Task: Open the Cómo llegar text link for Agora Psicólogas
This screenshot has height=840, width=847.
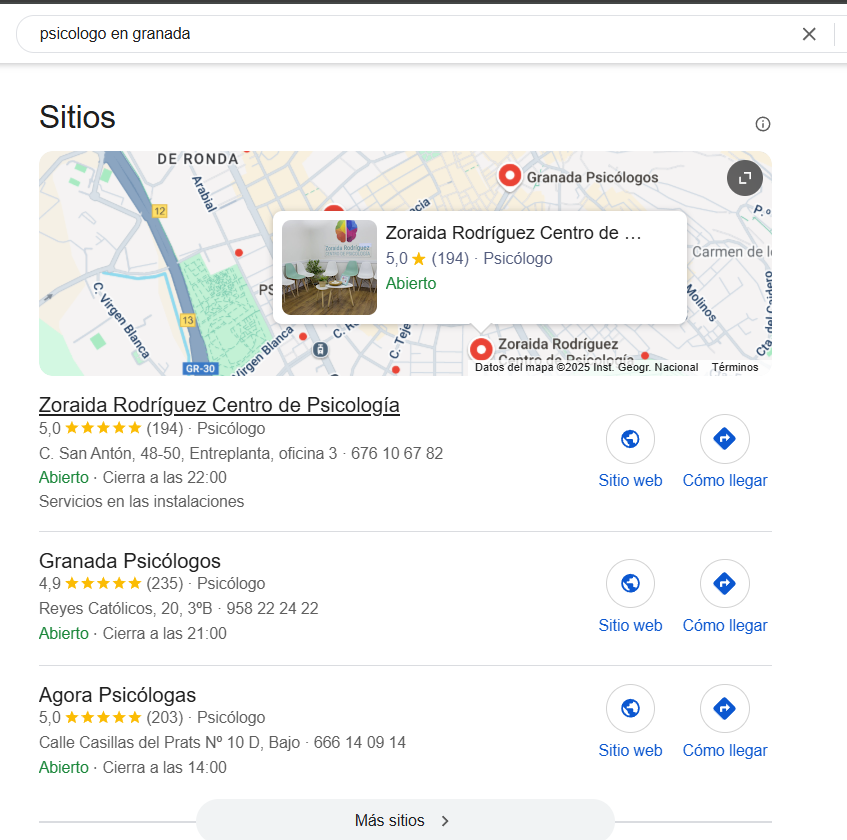Action: pyautogui.click(x=724, y=750)
